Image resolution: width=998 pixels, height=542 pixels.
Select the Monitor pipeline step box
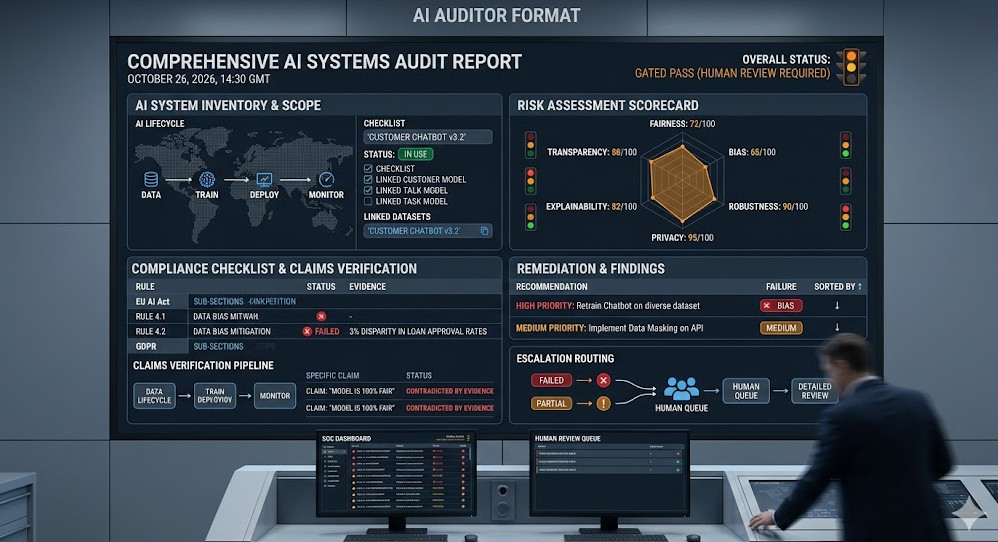pos(275,396)
